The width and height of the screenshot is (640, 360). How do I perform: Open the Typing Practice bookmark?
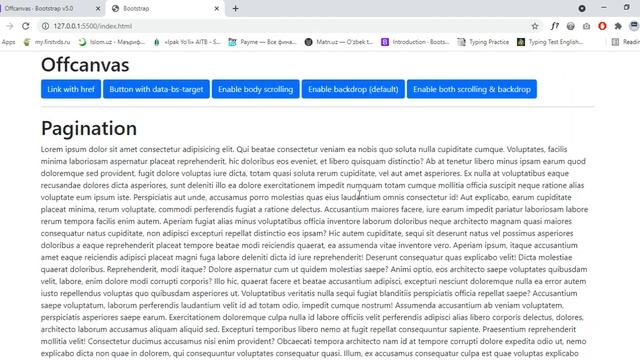pyautogui.click(x=483, y=42)
